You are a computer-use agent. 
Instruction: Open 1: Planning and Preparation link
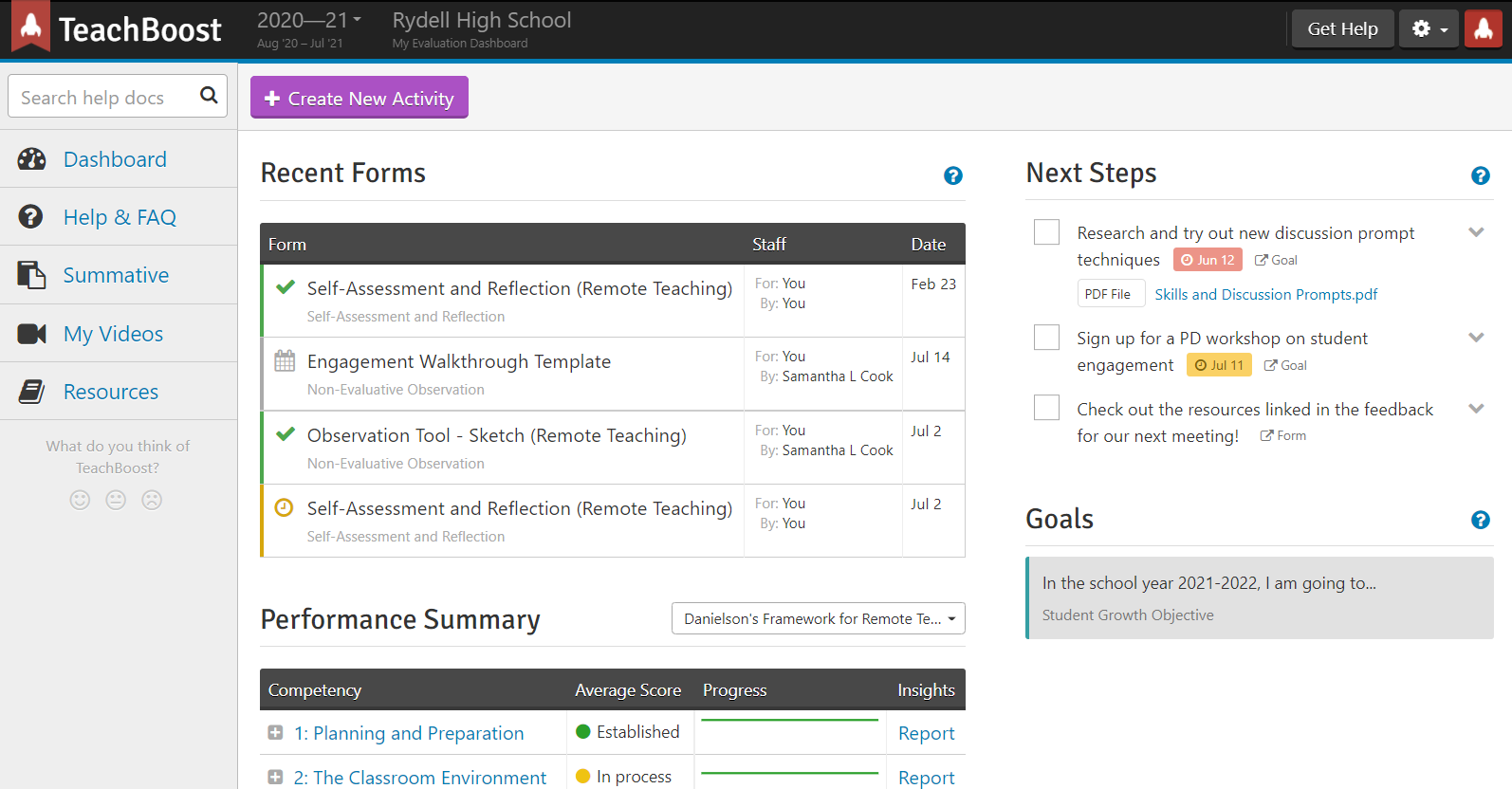click(x=409, y=733)
